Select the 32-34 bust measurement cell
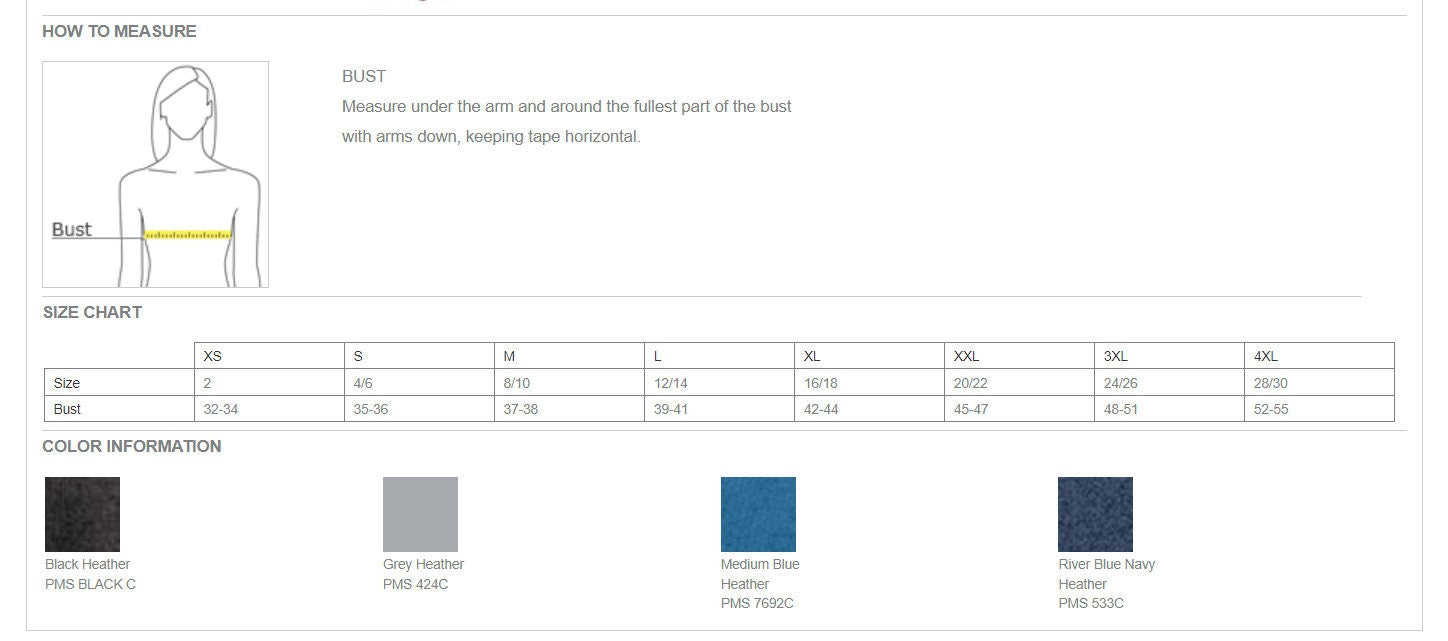The height and width of the screenshot is (641, 1448). [x=269, y=409]
